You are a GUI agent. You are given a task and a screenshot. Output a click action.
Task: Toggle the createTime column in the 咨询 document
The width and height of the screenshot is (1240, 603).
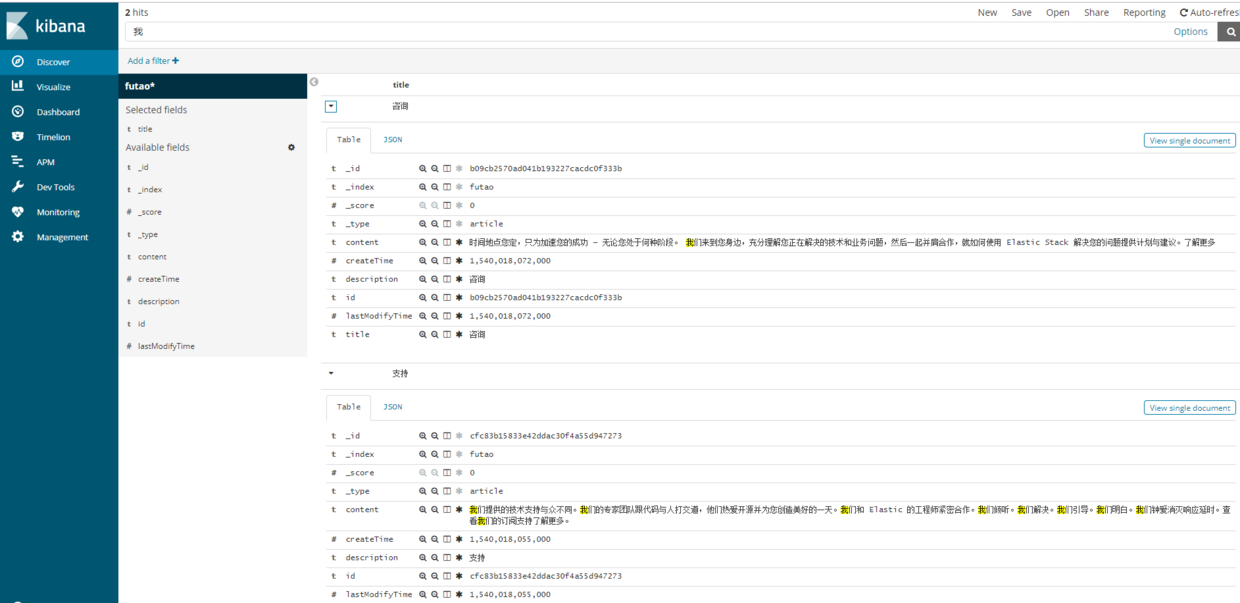(447, 261)
